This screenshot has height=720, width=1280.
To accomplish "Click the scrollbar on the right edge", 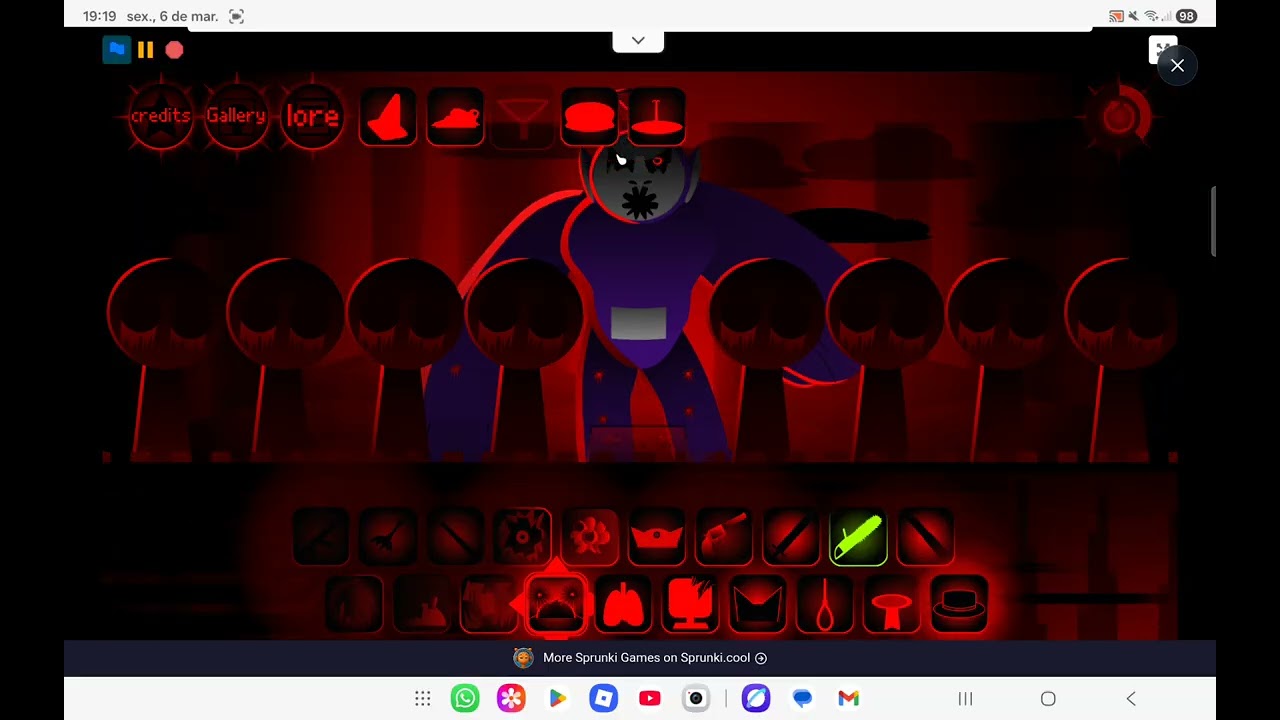I will [x=1213, y=220].
